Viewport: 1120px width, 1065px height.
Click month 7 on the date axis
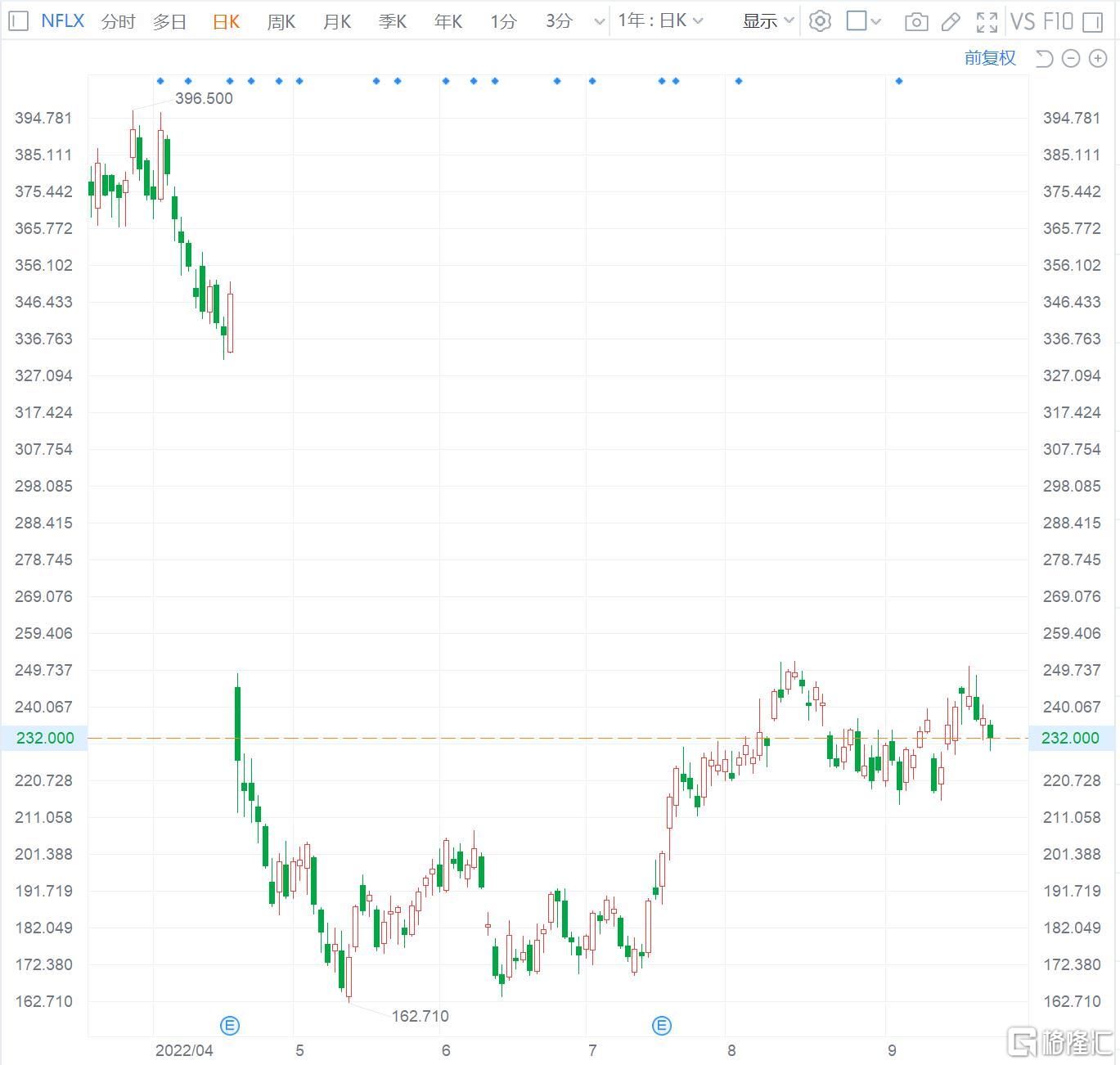point(592,1050)
